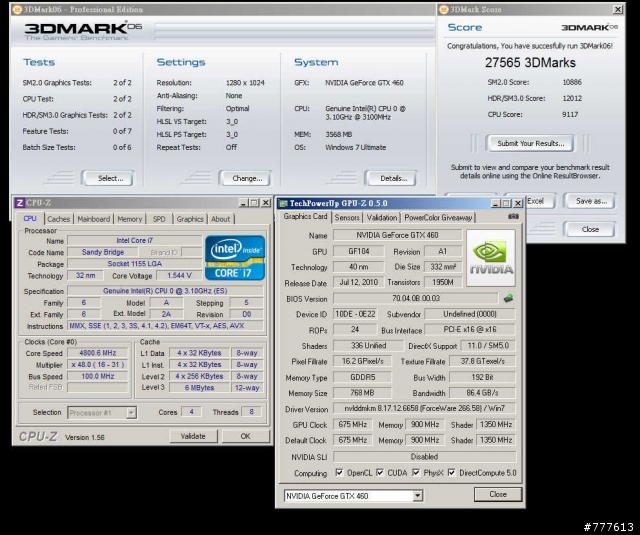
Task: Switch to CPU-Z Memory tab
Action: pyautogui.click(x=129, y=219)
